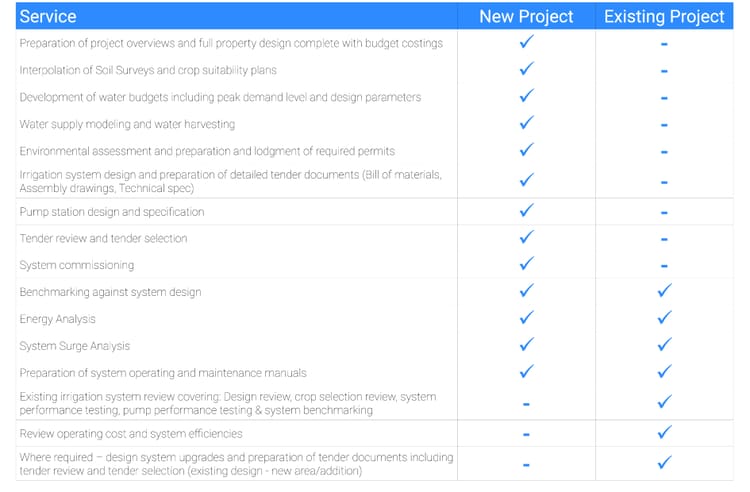Select the Service column header
The width and height of the screenshot is (750, 492).
click(48, 17)
